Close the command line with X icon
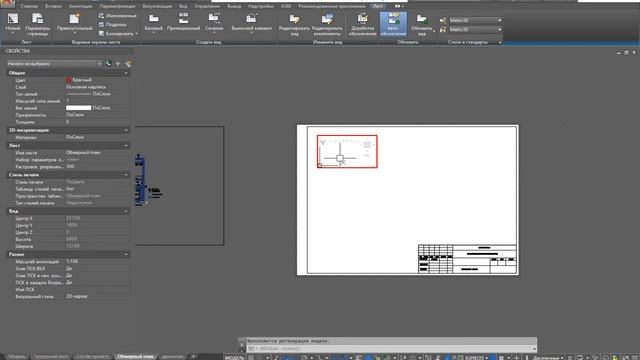This screenshot has height=360, width=640. pyautogui.click(x=242, y=345)
